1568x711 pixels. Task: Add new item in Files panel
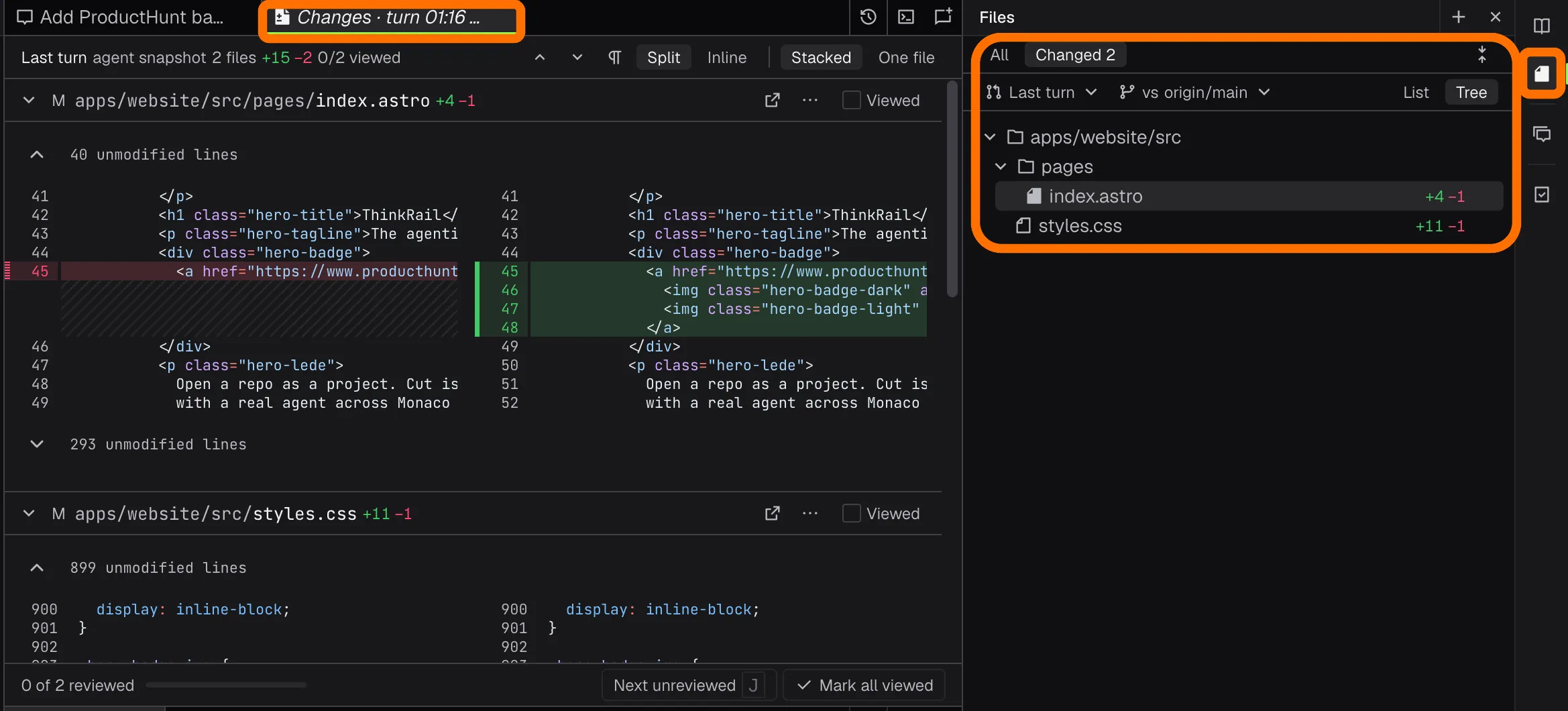[x=1459, y=17]
